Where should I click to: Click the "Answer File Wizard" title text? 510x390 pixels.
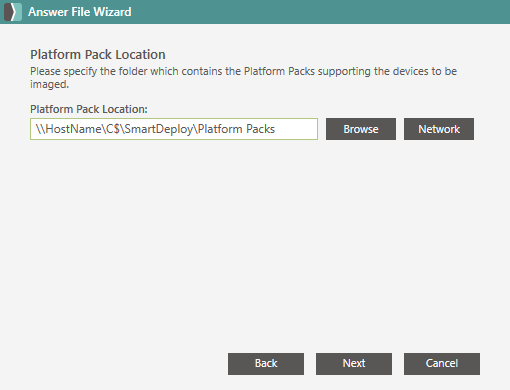click(80, 12)
